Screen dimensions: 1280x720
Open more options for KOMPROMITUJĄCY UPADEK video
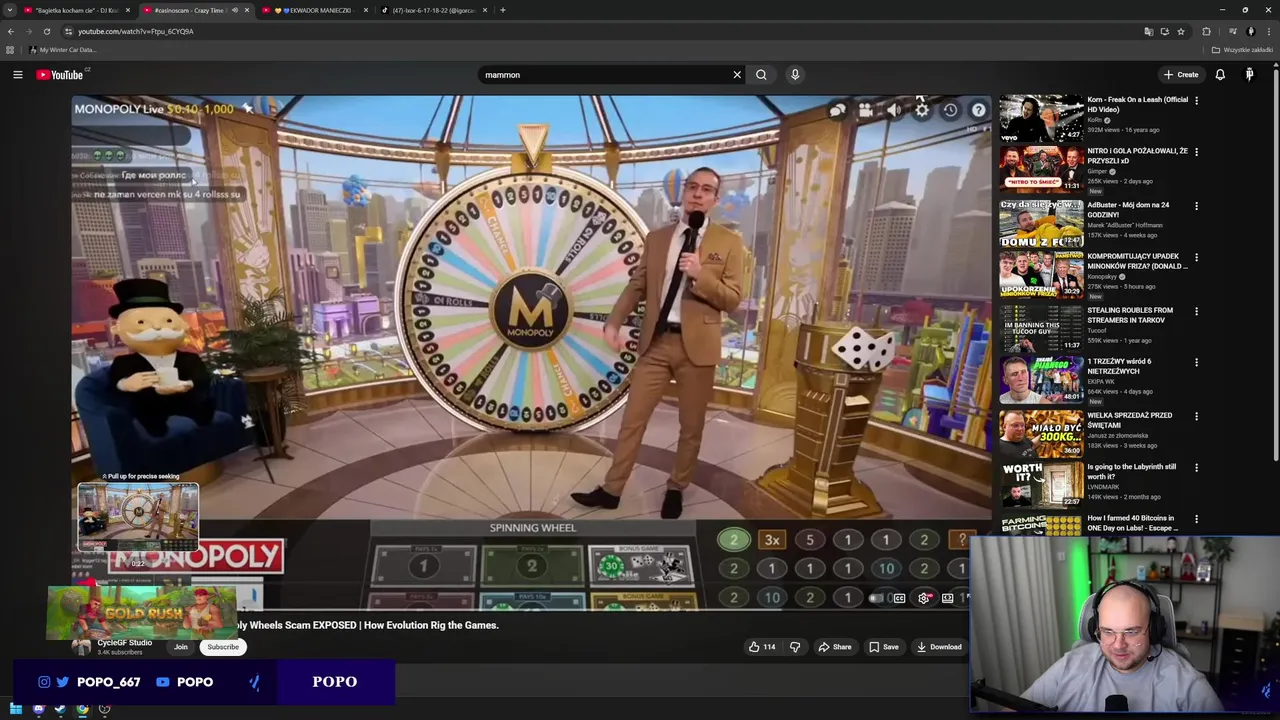1196,257
